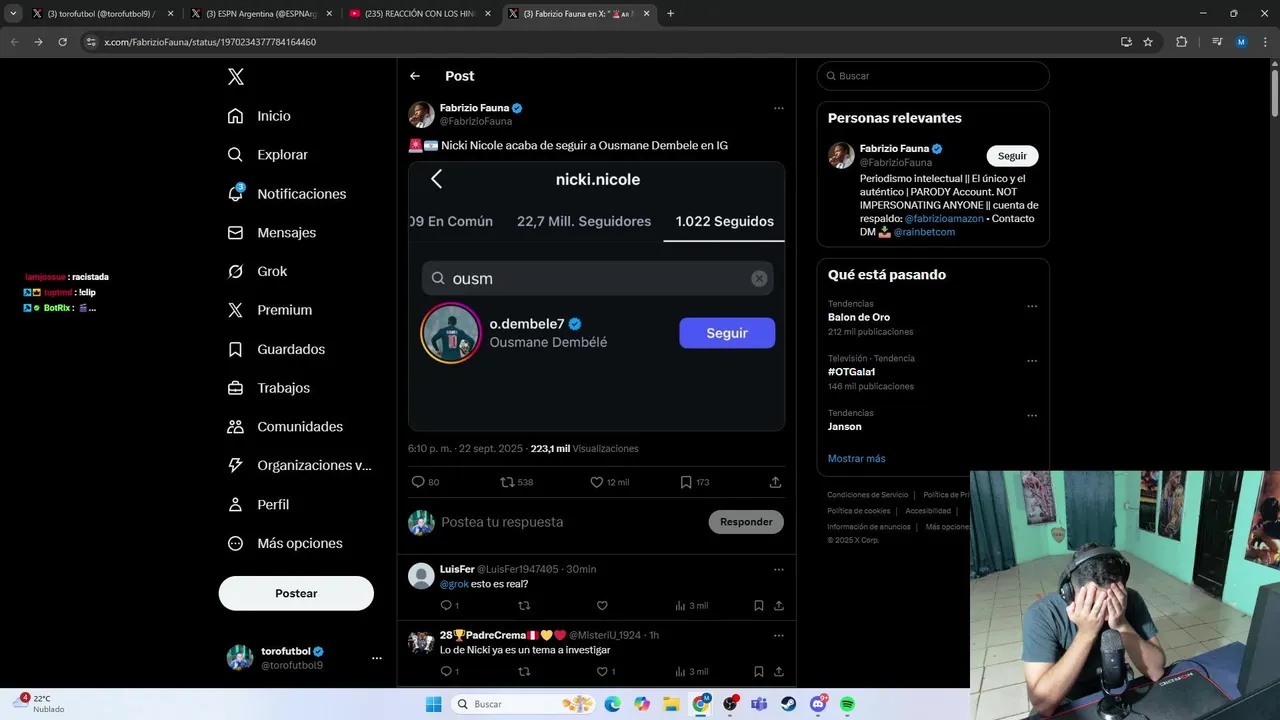
Task: Open the browser extensions icon
Action: point(1182,42)
